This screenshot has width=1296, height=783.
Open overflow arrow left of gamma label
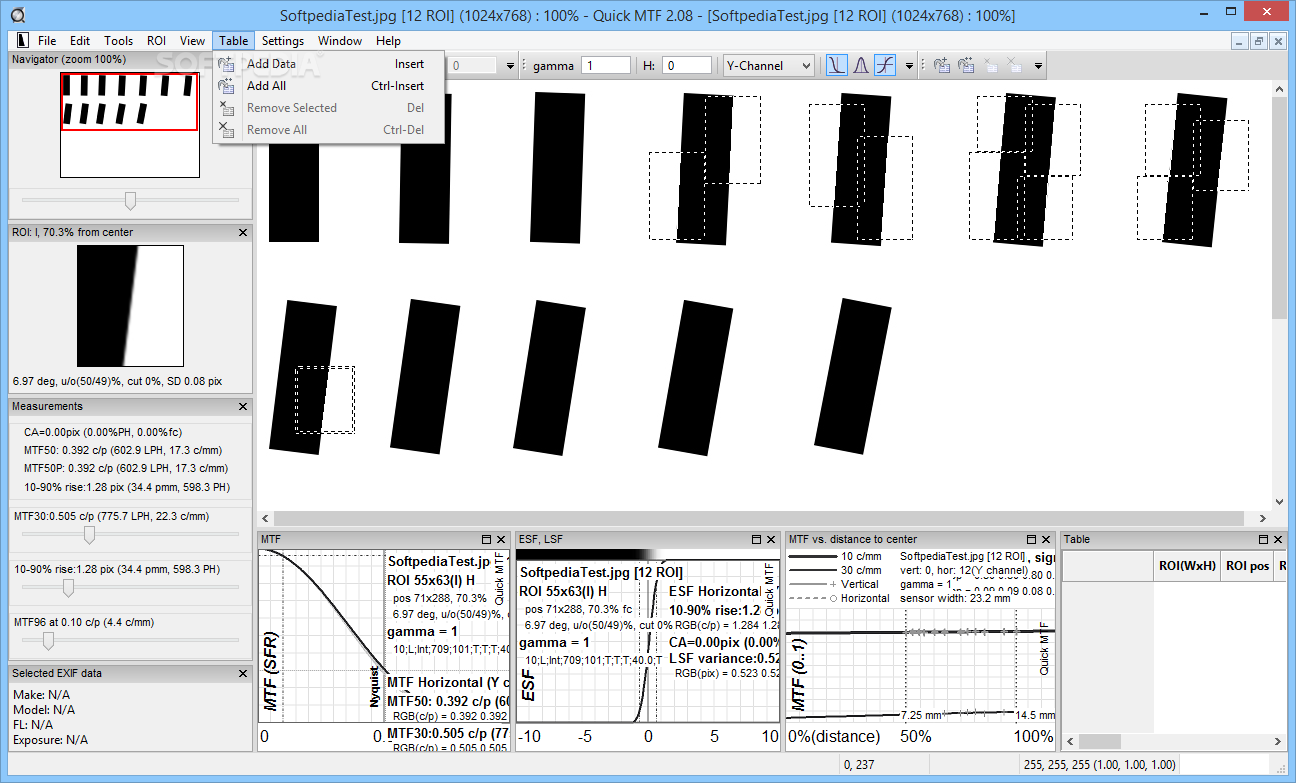[x=511, y=66]
